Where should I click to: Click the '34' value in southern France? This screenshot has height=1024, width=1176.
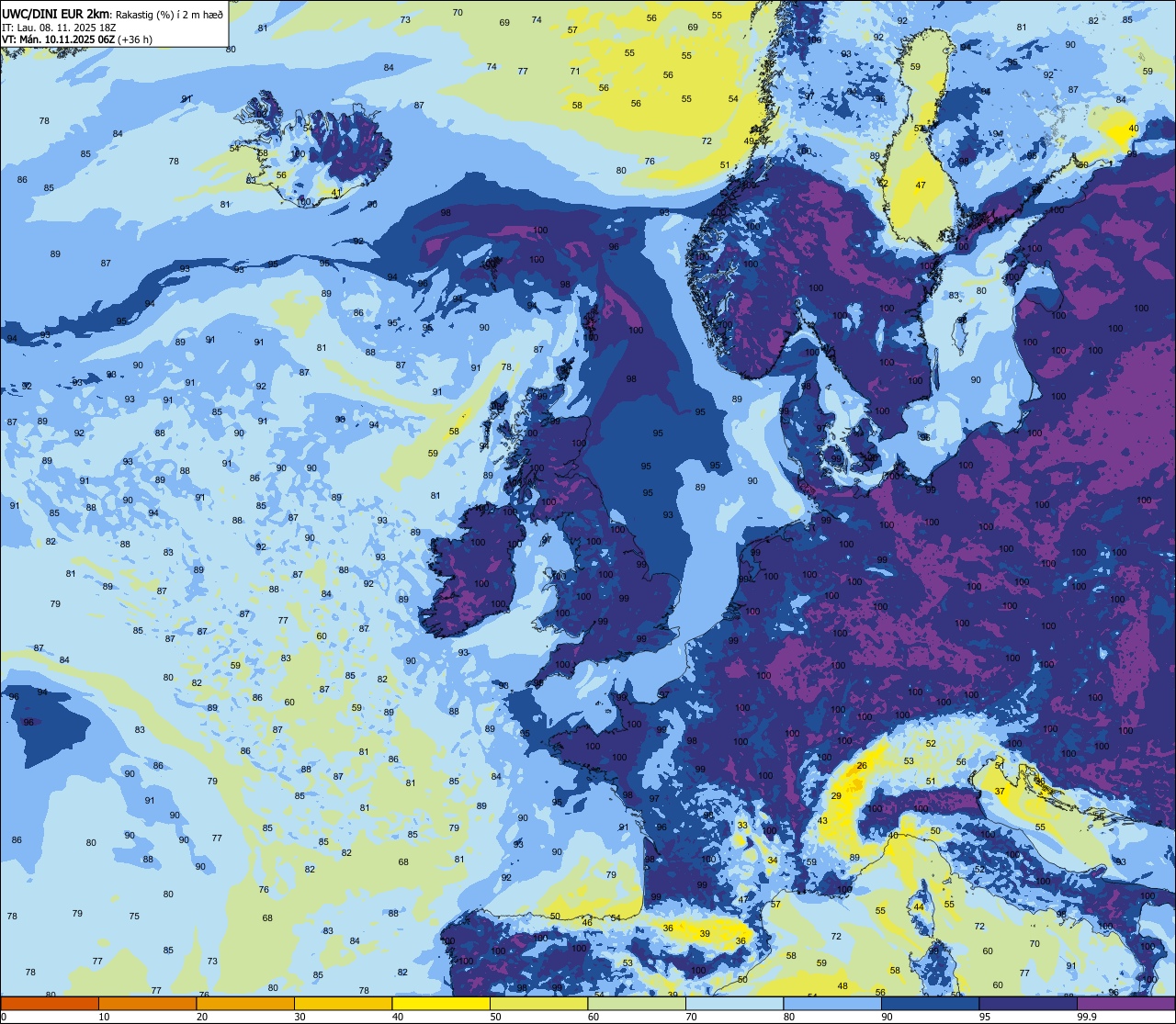click(x=773, y=861)
